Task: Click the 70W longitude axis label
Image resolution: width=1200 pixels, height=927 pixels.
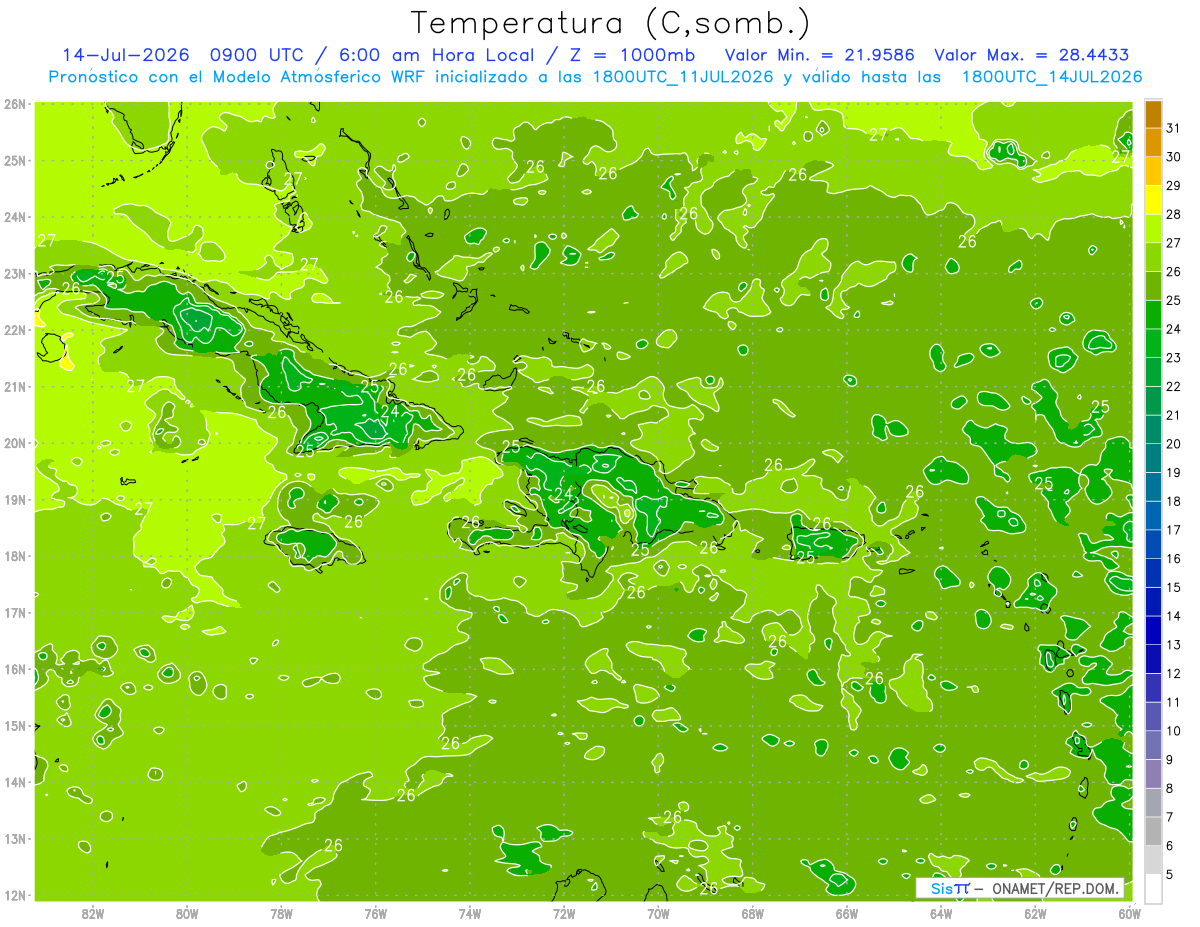Action: 658,913
